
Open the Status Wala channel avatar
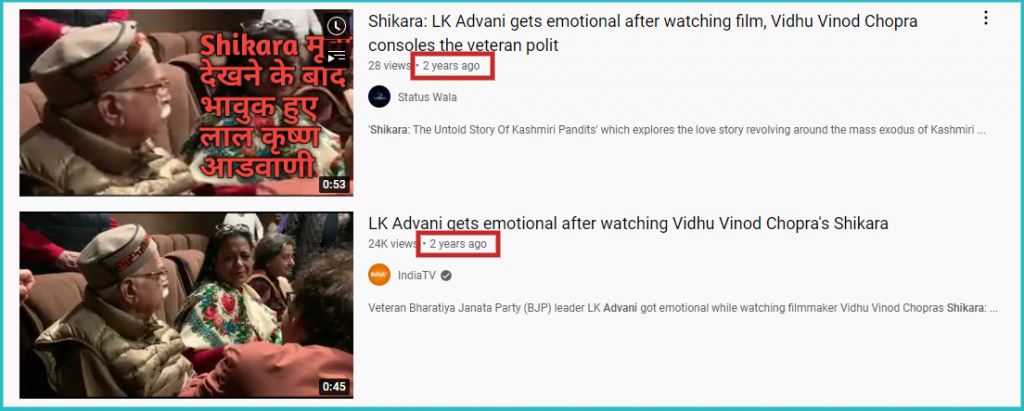coord(379,97)
